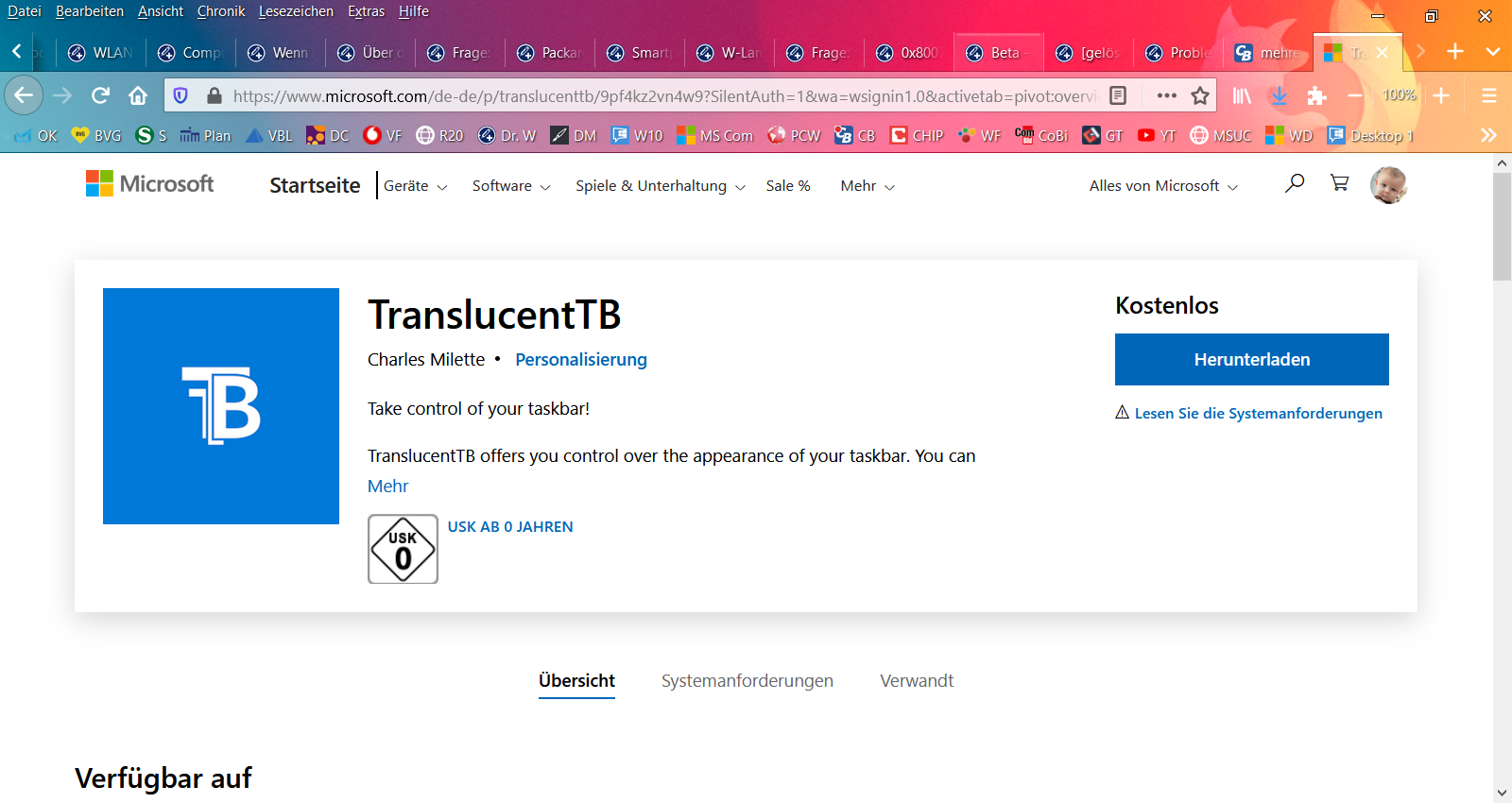The image size is (1512, 803).
Task: Open the Extras menu
Action: 366,11
